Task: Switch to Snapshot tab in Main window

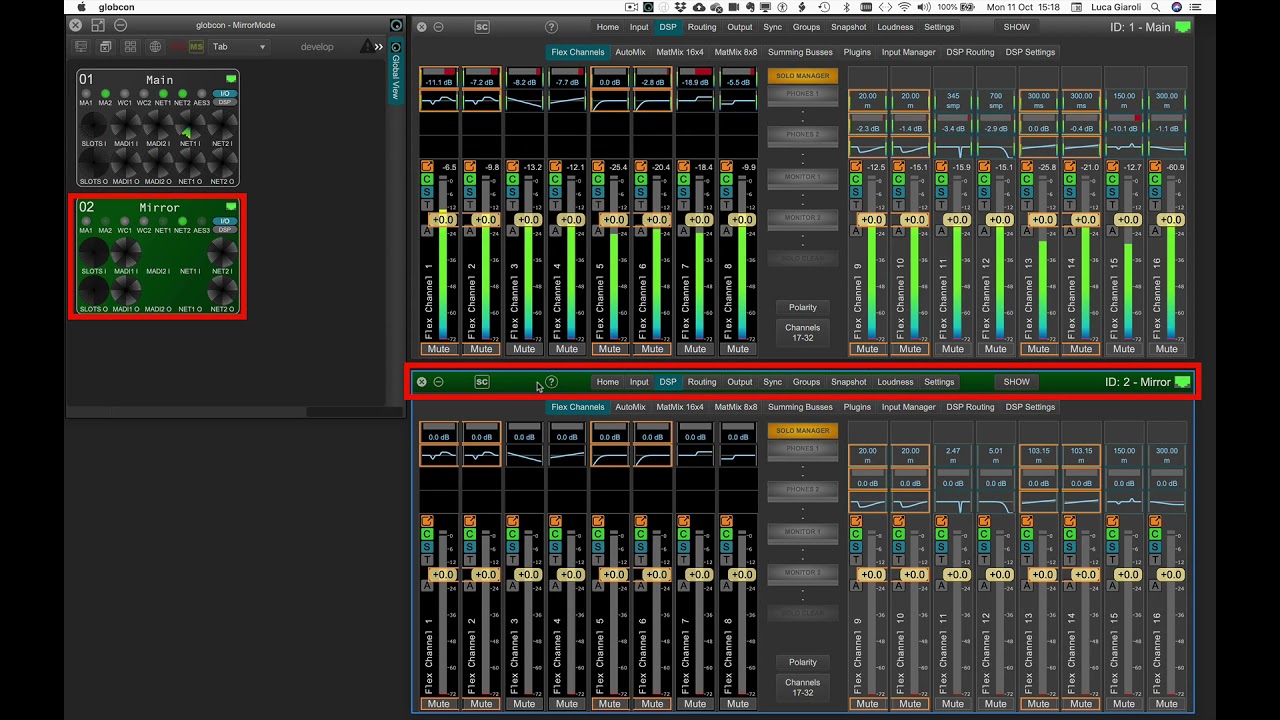Action: click(x=849, y=27)
